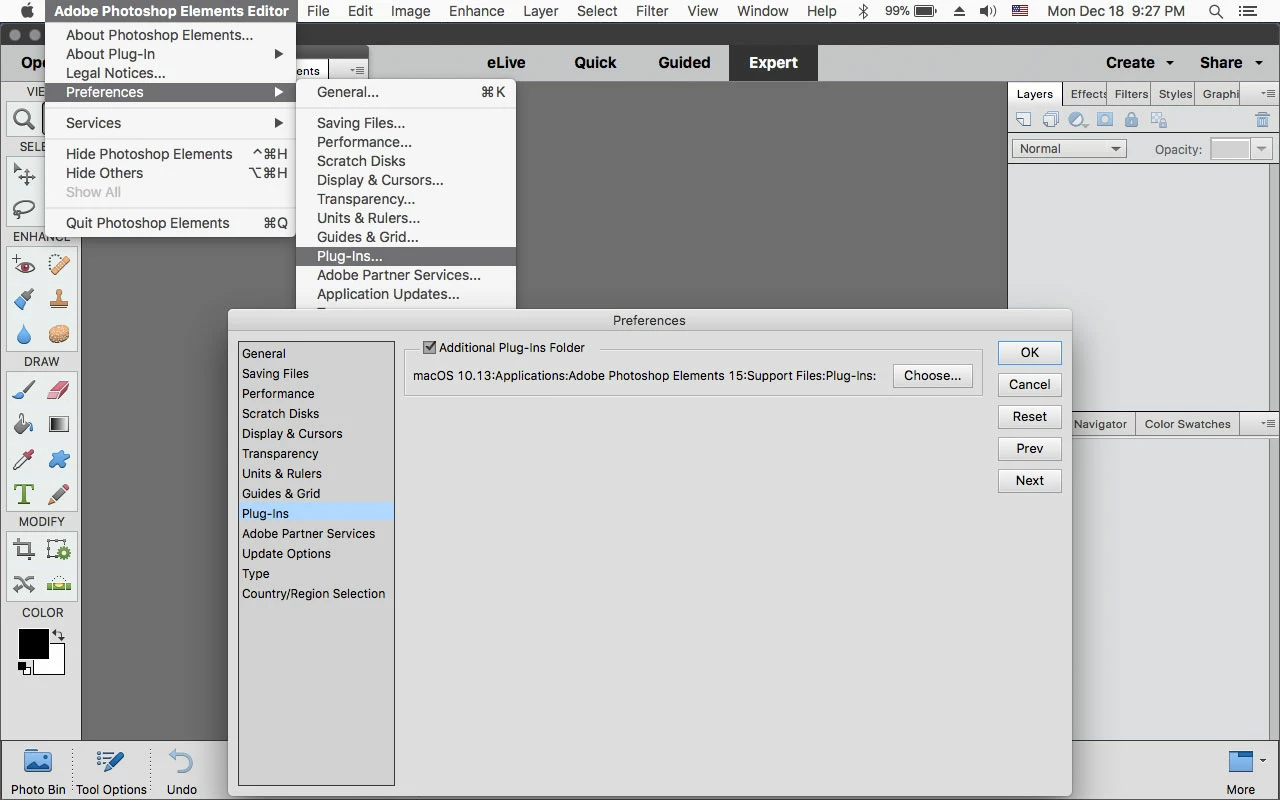
Task: Lock all pixels of the layer
Action: click(x=1131, y=120)
